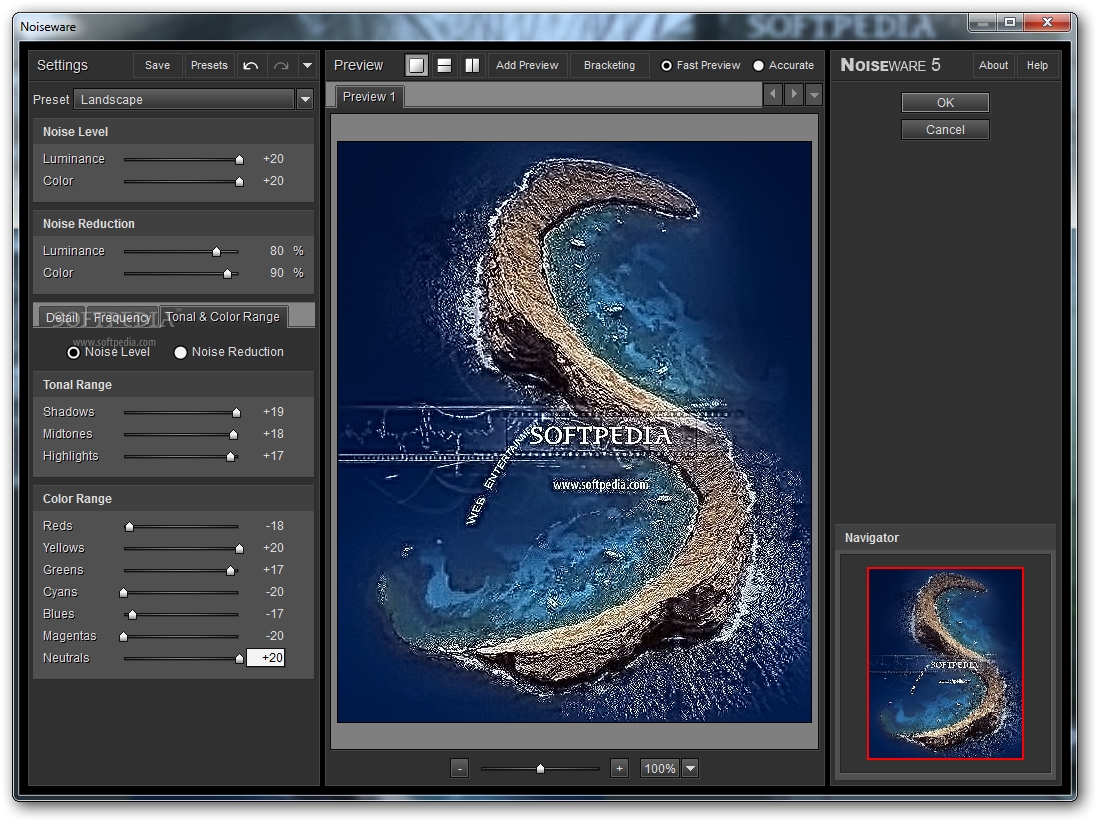1098x822 pixels.
Task: Switch to the Detail tab
Action: (x=62, y=318)
